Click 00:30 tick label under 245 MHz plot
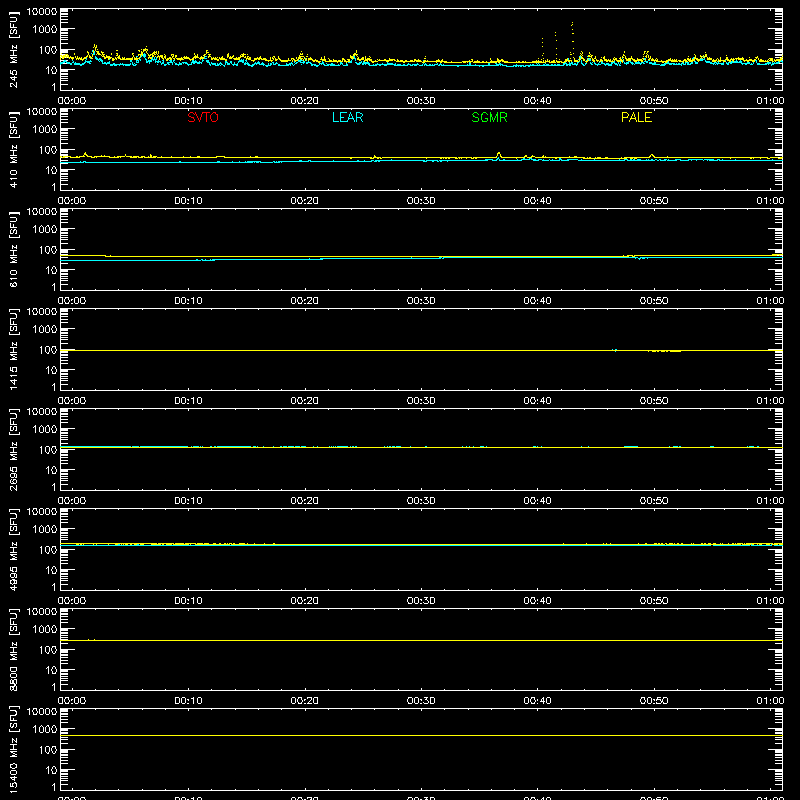This screenshot has height=800, width=800. click(x=421, y=101)
